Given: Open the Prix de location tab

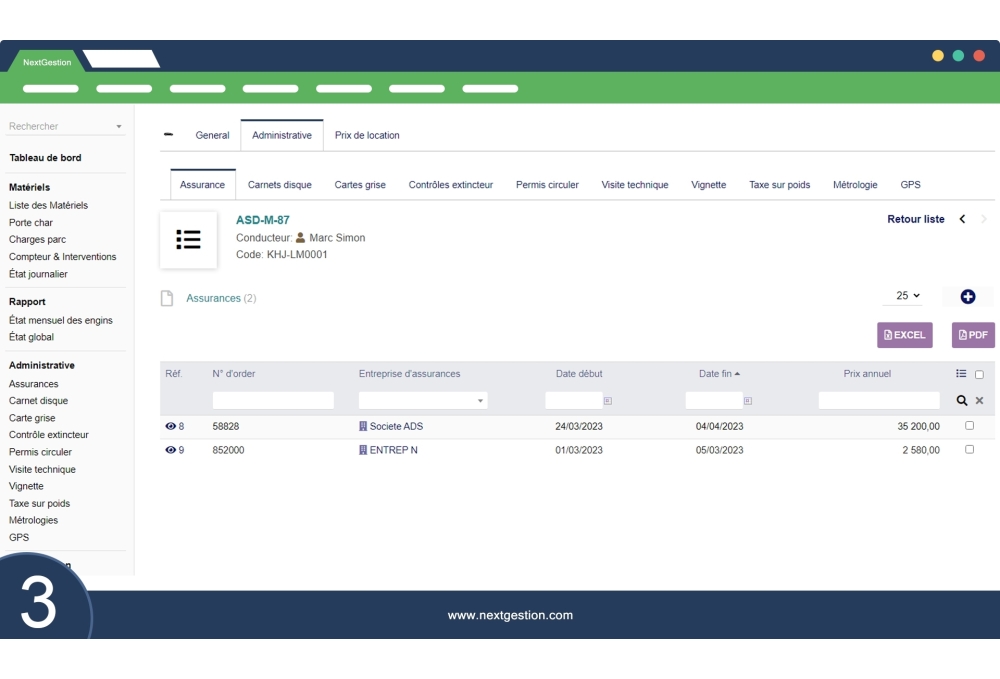Looking at the screenshot, I should click(x=367, y=135).
